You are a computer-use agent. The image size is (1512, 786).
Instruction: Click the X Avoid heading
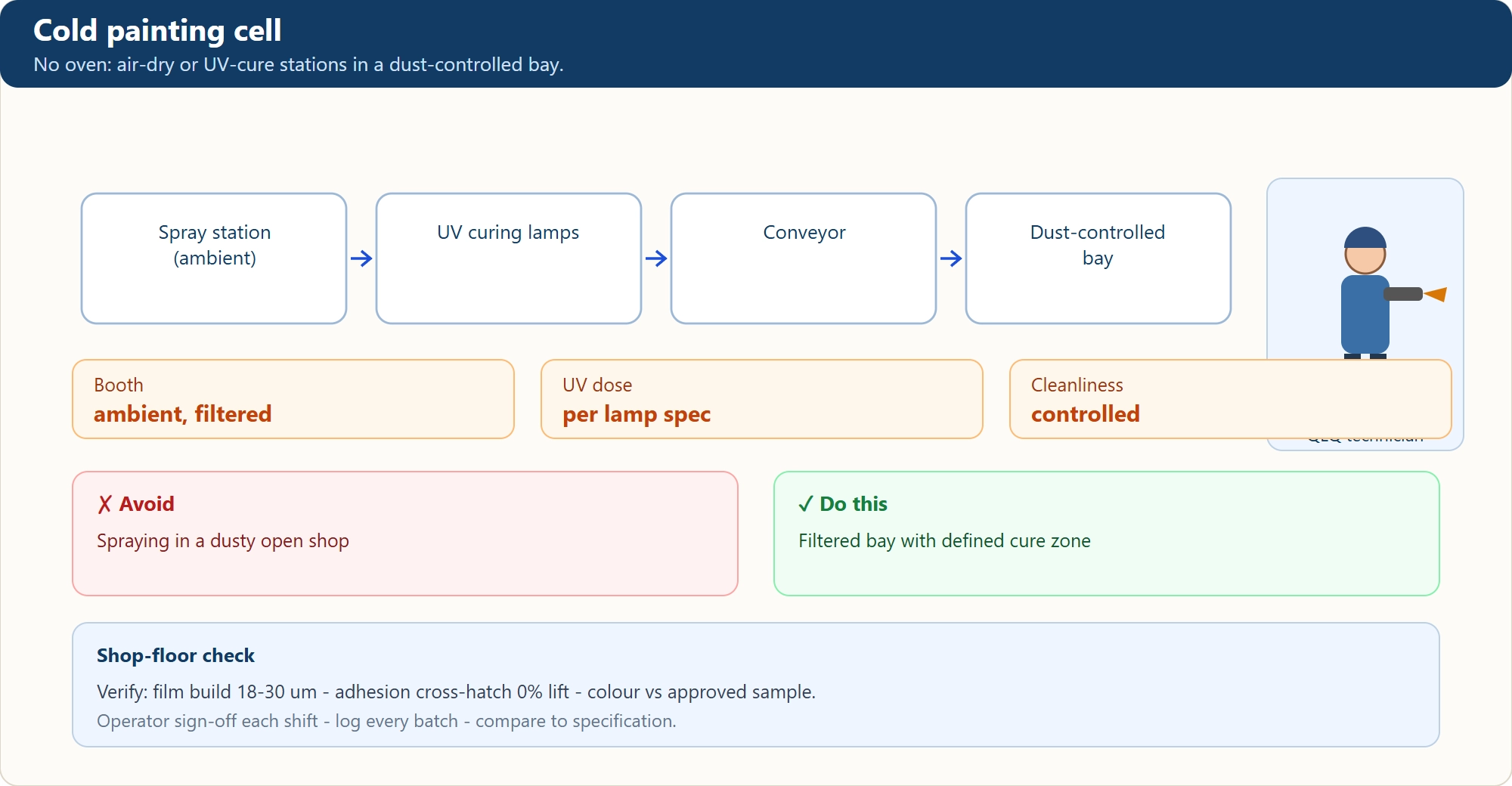click(136, 504)
